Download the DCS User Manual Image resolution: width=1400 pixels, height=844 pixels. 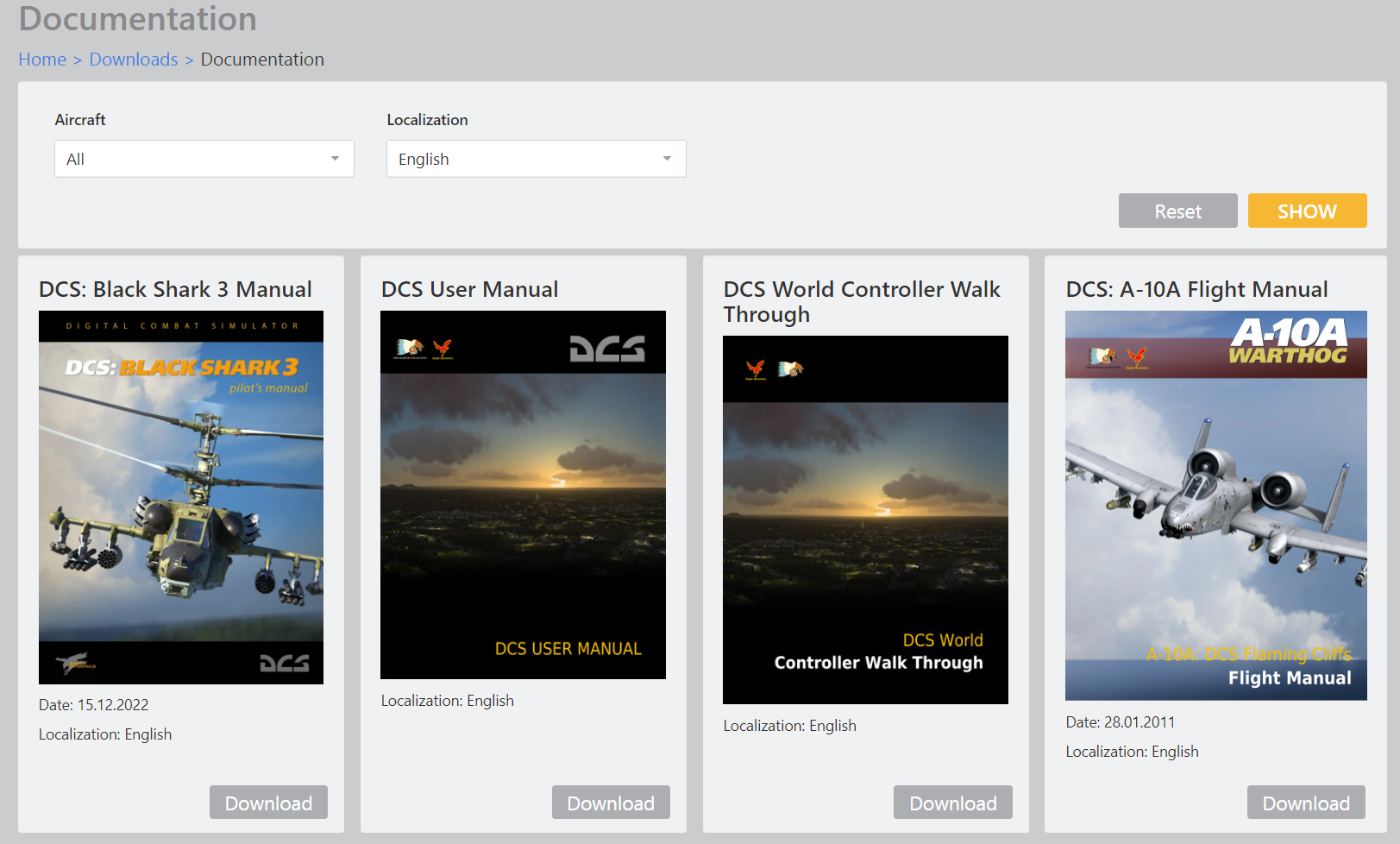pos(611,803)
